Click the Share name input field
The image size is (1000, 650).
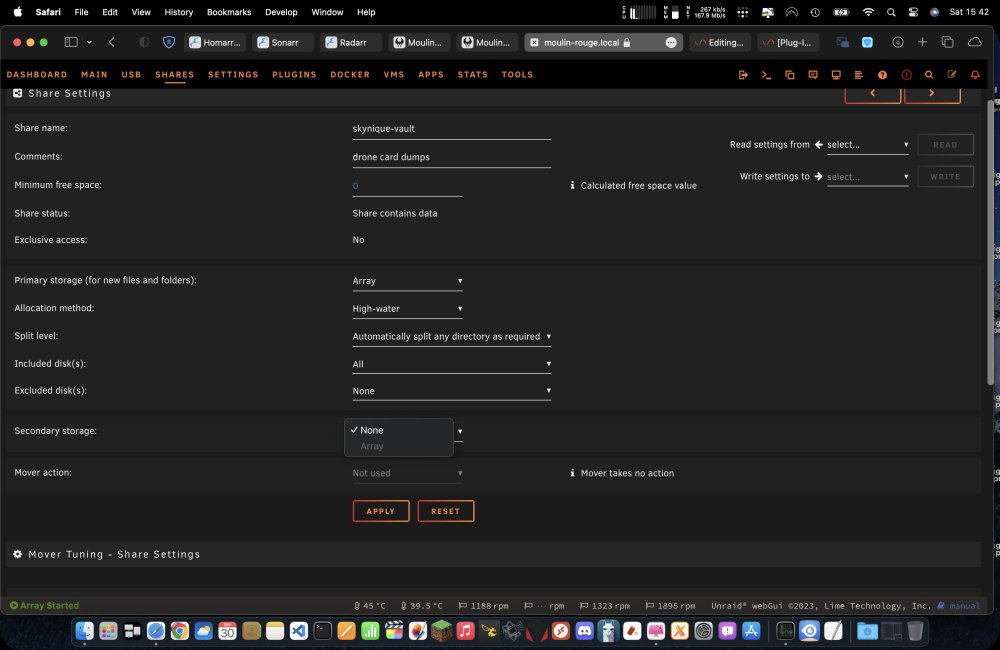452,129
